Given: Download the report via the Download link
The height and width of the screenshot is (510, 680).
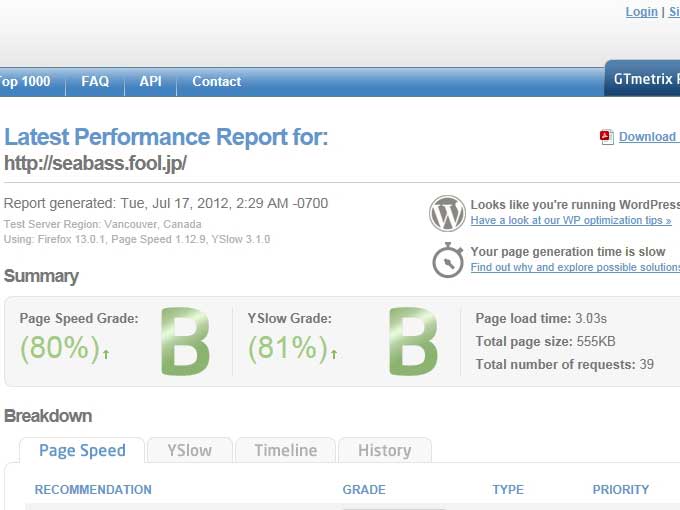Looking at the screenshot, I should click(x=647, y=137).
